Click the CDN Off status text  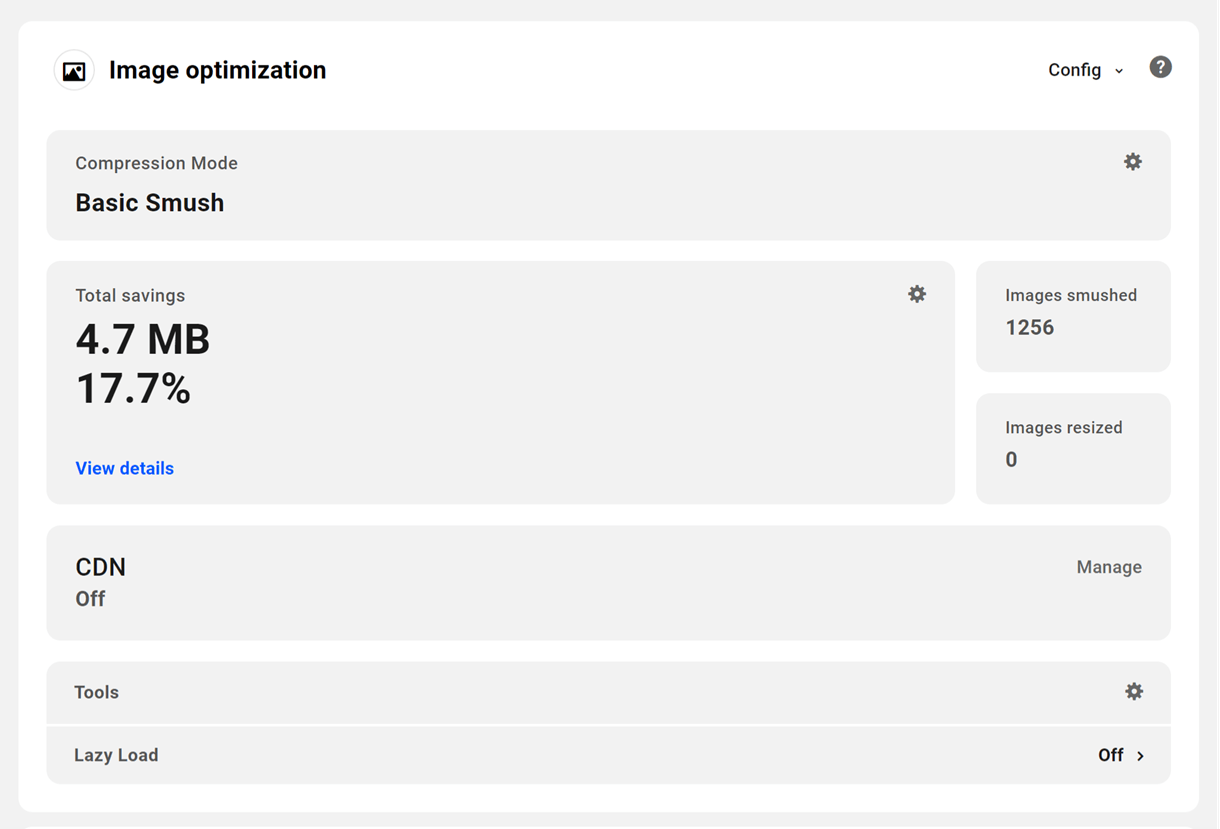point(91,599)
